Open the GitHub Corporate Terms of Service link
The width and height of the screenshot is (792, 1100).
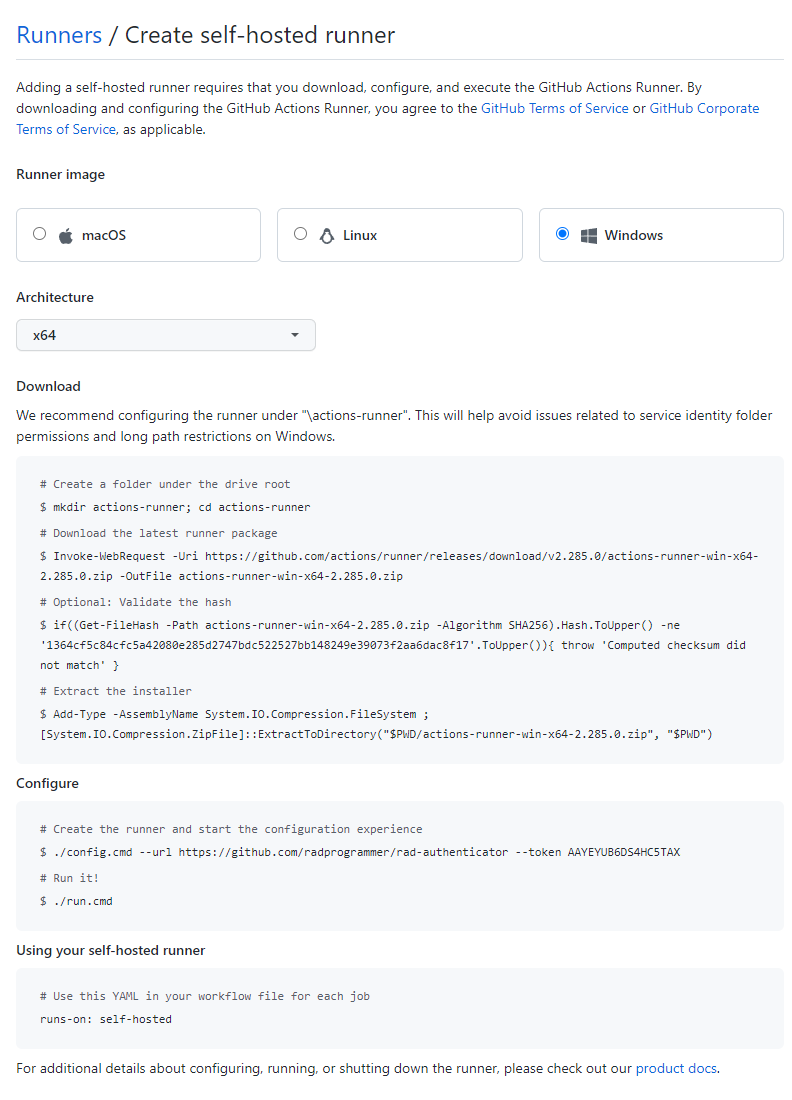(x=704, y=108)
